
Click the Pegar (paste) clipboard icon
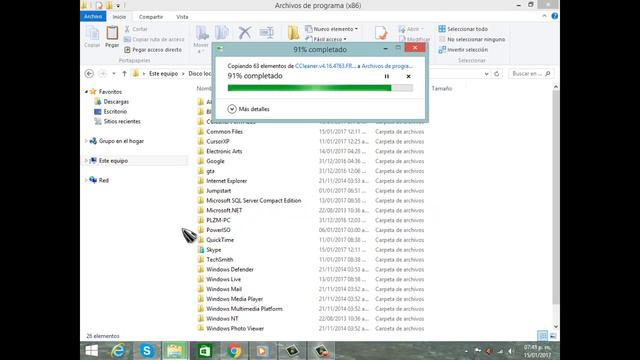coord(112,33)
